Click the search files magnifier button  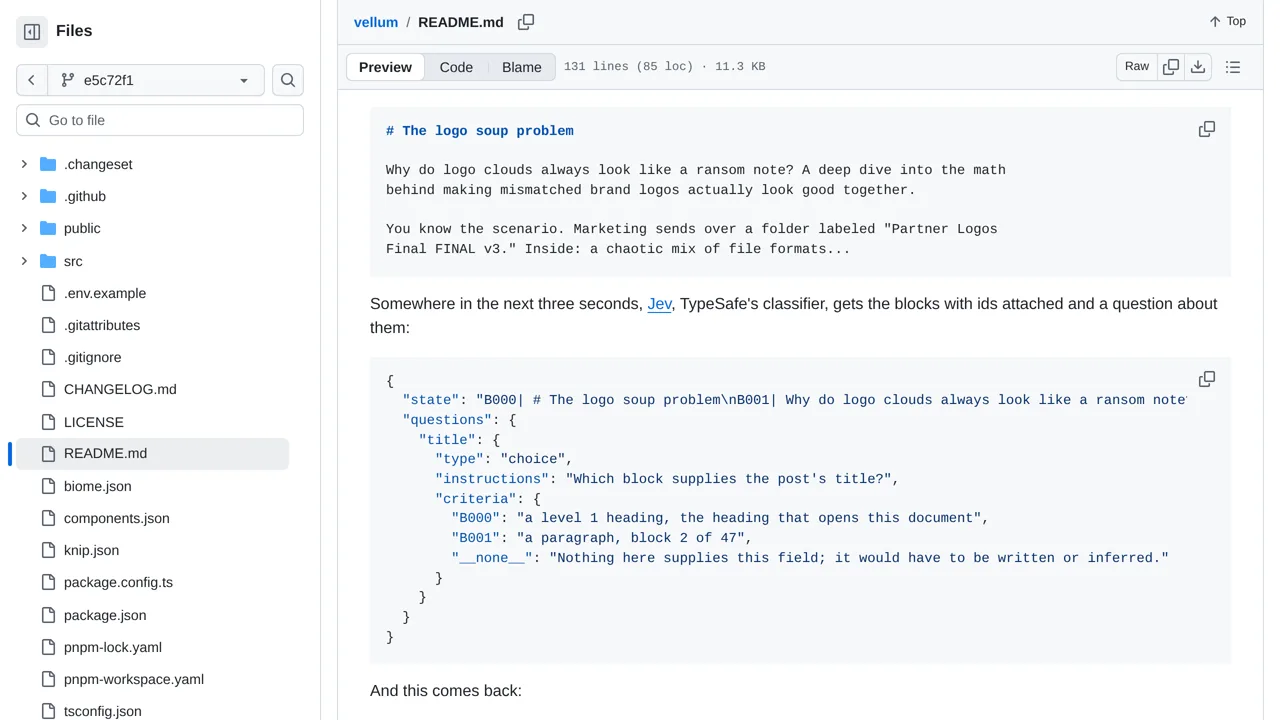point(288,80)
